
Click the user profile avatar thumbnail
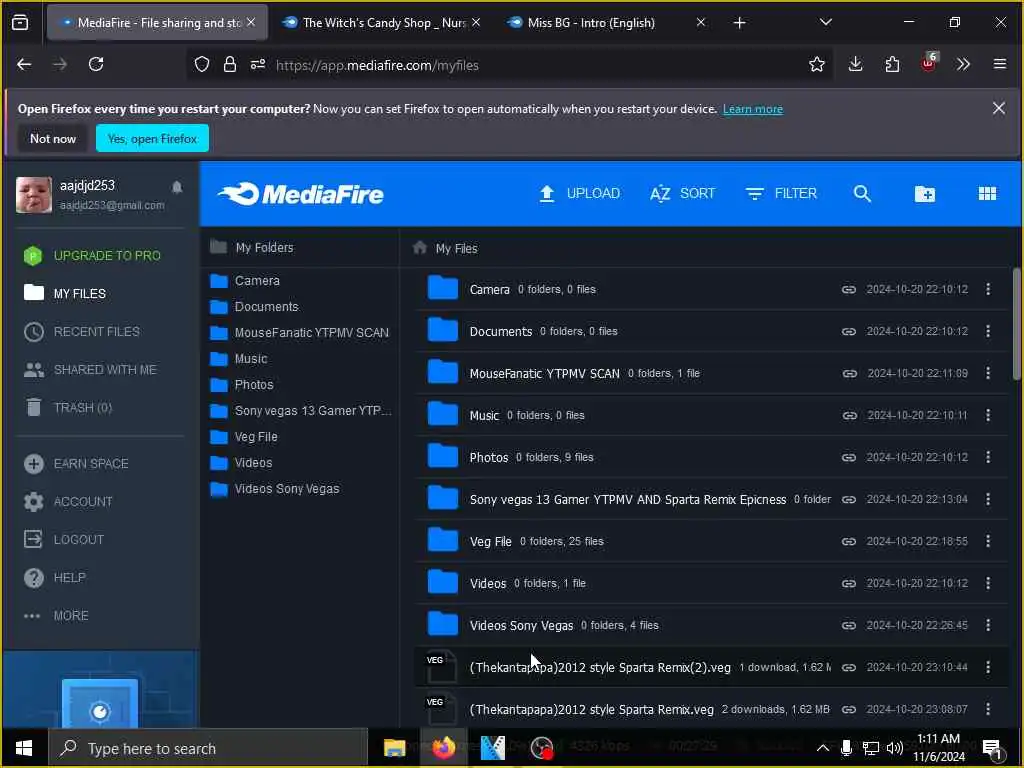[34, 195]
